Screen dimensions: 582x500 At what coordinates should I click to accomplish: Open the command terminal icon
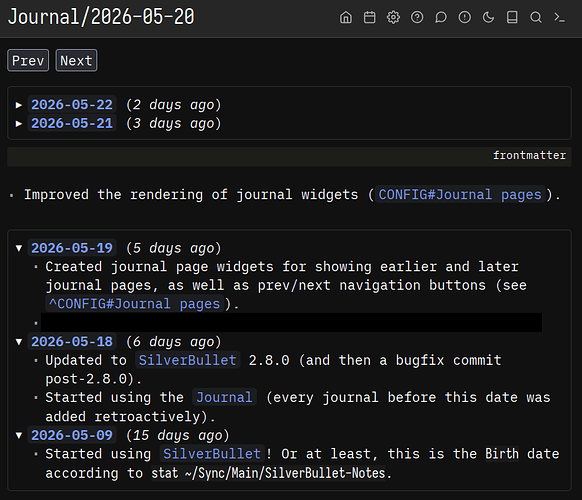click(x=559, y=17)
